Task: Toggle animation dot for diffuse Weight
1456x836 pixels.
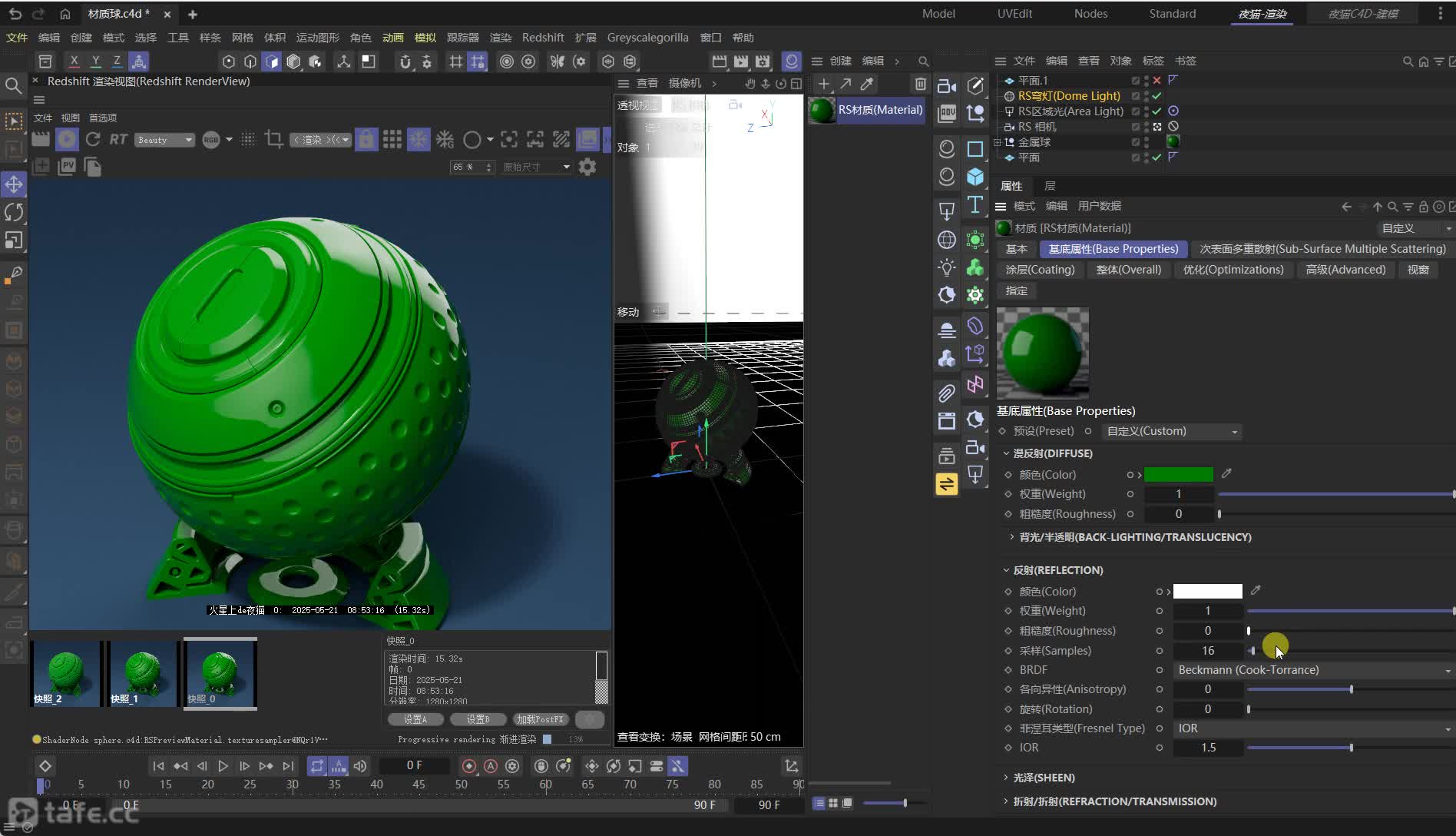Action: [x=1130, y=494]
